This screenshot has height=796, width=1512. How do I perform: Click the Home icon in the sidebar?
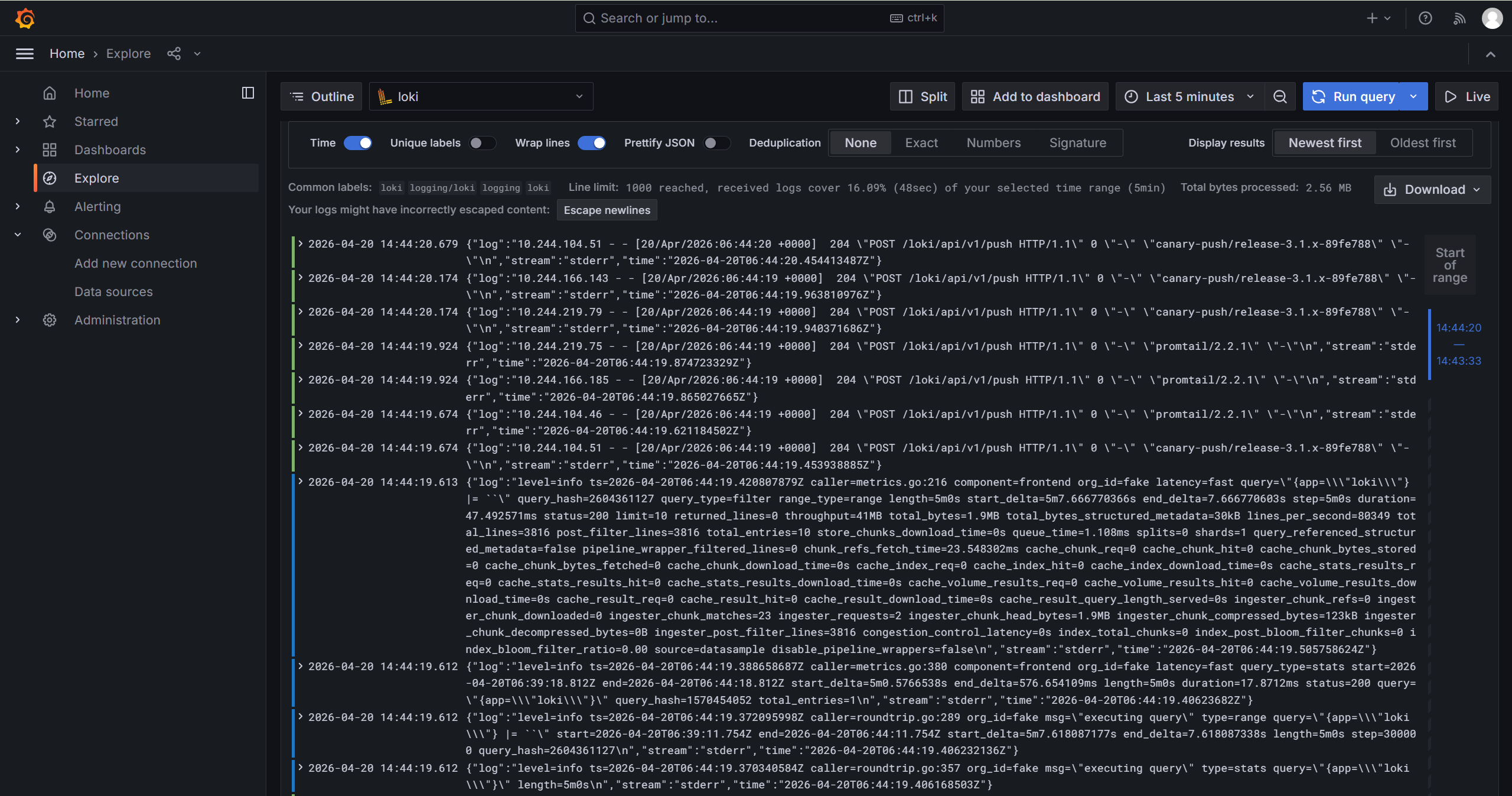(50, 93)
